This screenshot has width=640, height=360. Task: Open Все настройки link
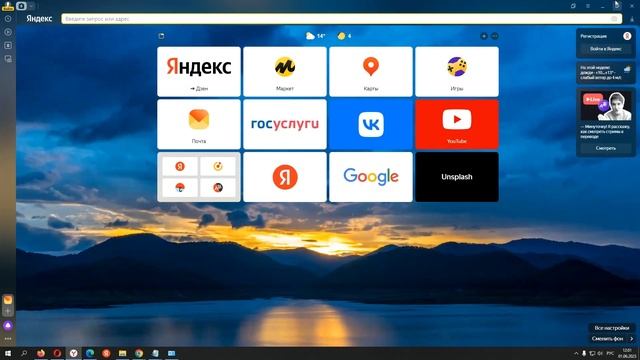(x=611, y=328)
